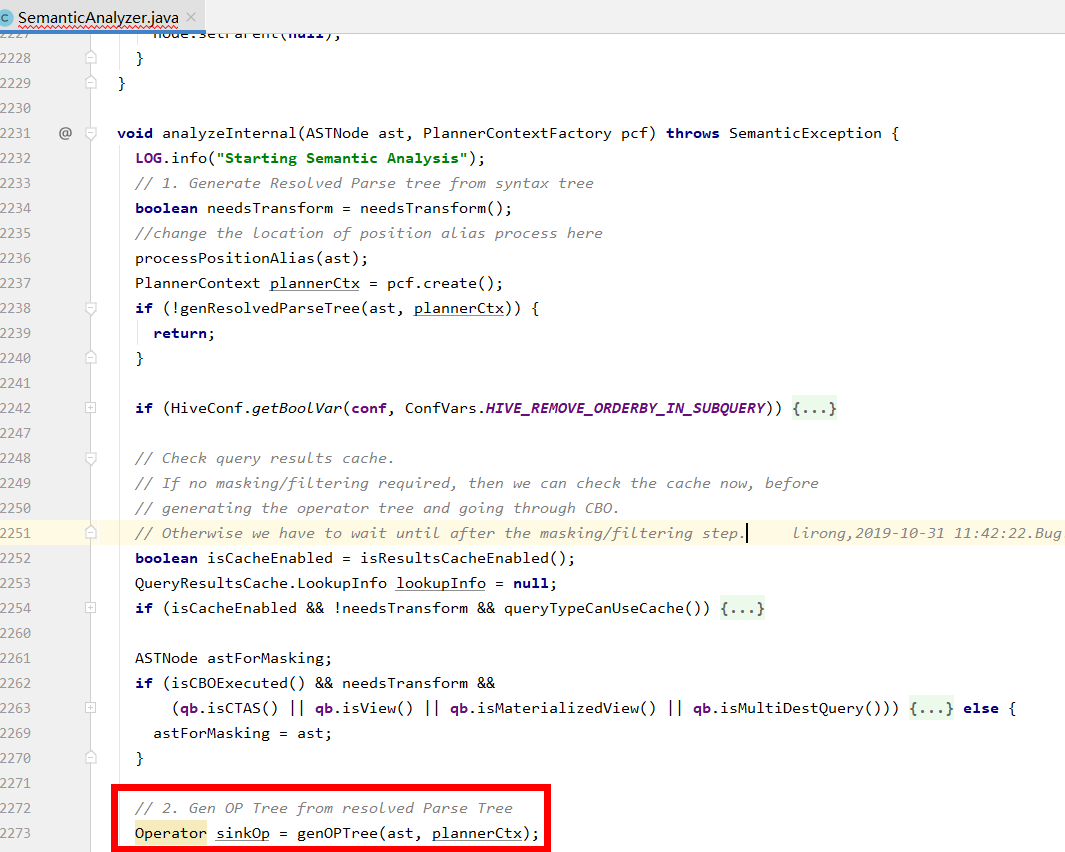The image size is (1065, 852).
Task: Click line number 2231 in the gutter
Action: (x=16, y=133)
